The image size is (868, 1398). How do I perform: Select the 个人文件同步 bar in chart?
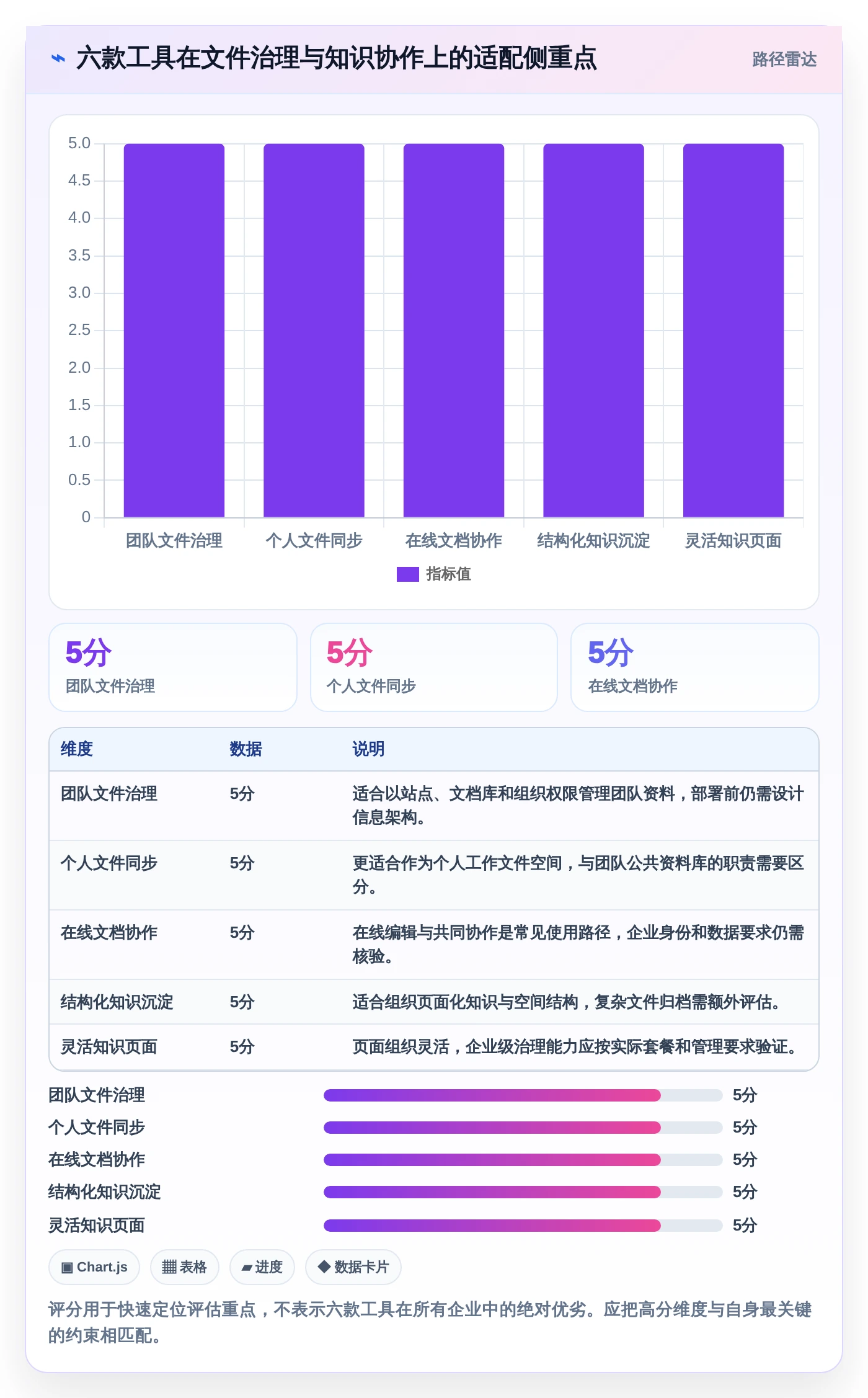click(x=314, y=330)
